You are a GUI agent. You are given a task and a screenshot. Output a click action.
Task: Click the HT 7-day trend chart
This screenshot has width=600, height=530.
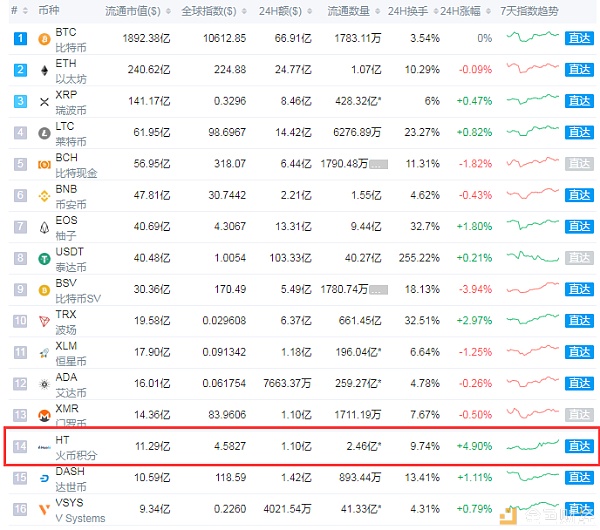[x=532, y=445]
